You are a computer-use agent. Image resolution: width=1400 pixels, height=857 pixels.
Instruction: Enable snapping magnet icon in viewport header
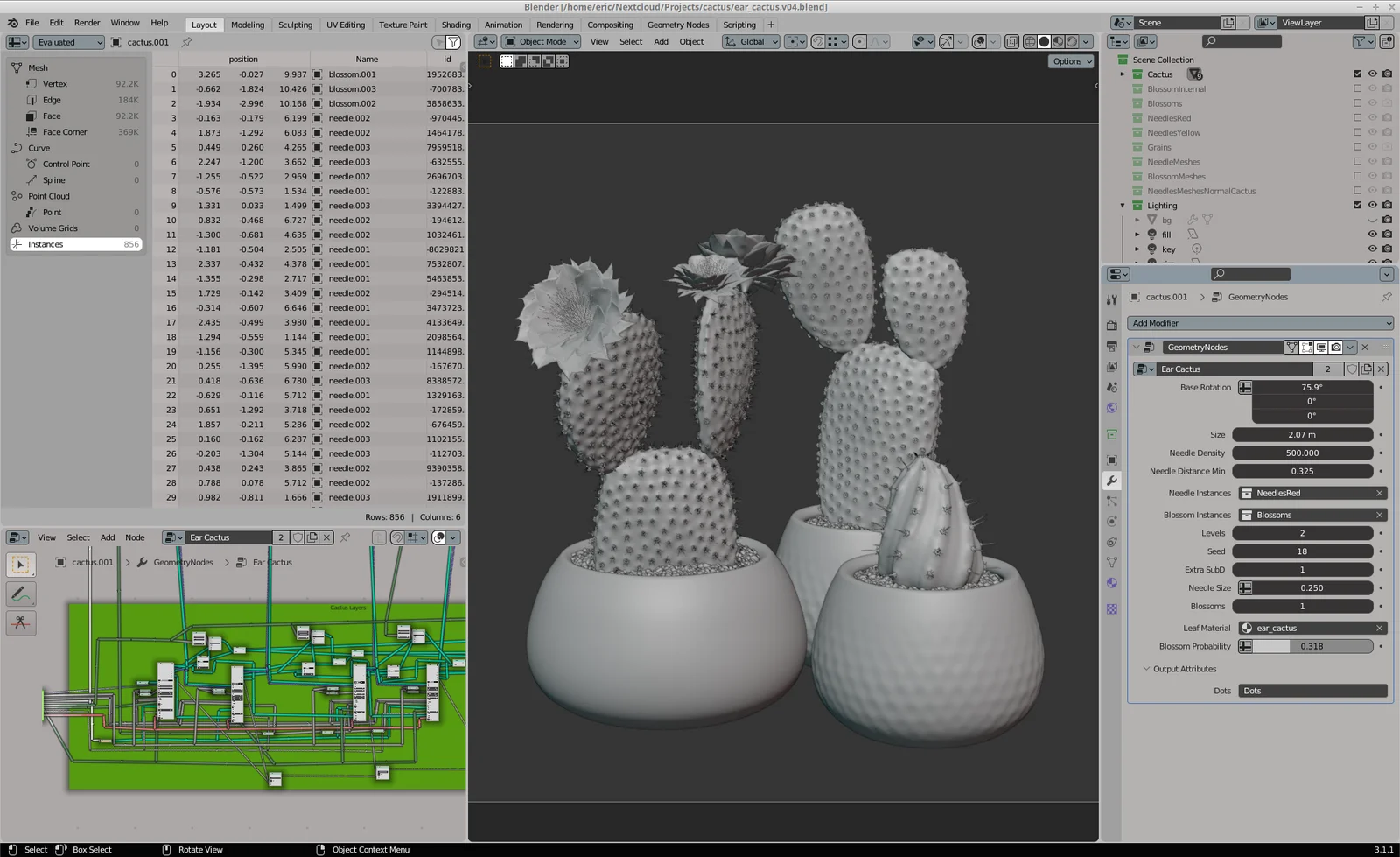tap(818, 41)
